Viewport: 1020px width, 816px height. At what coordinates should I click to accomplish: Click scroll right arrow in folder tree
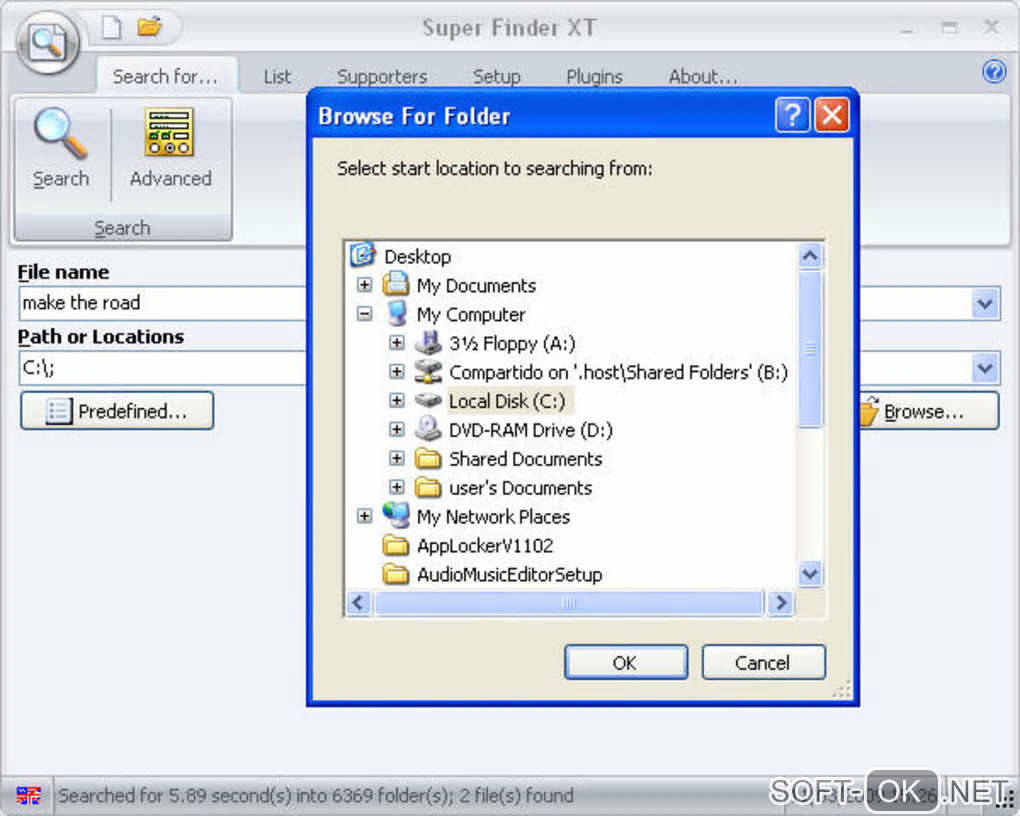tap(780, 603)
